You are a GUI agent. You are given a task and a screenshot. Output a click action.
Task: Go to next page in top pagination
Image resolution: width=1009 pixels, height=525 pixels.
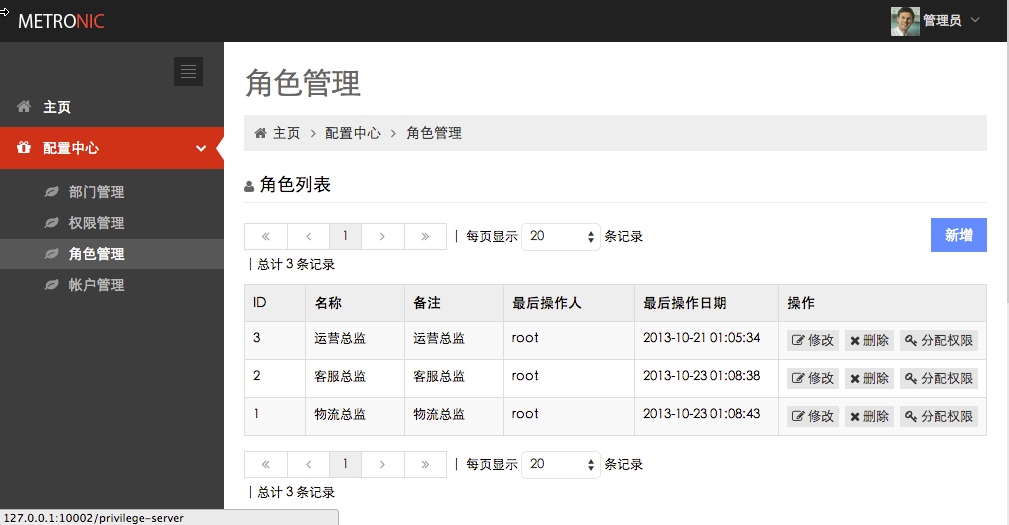point(382,236)
